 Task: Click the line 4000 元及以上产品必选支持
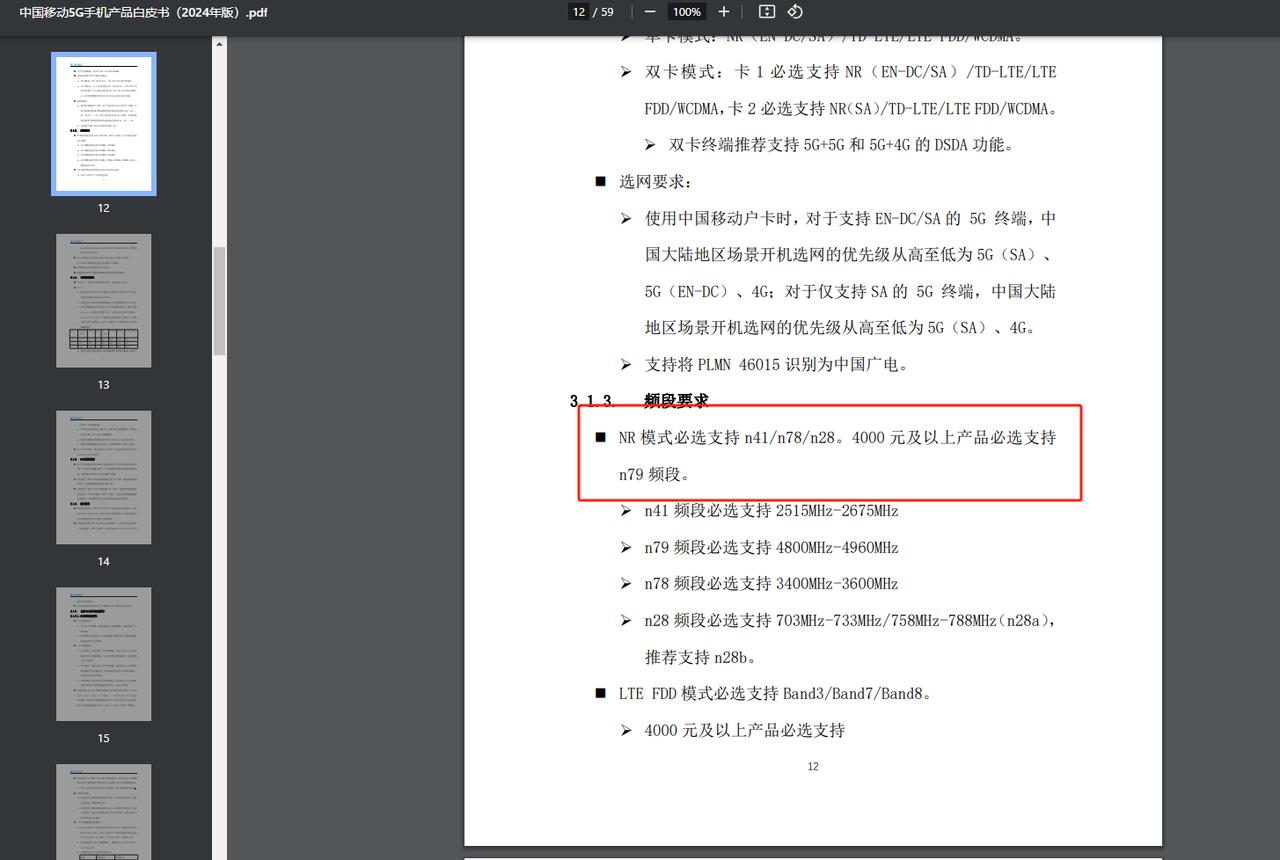tap(744, 731)
